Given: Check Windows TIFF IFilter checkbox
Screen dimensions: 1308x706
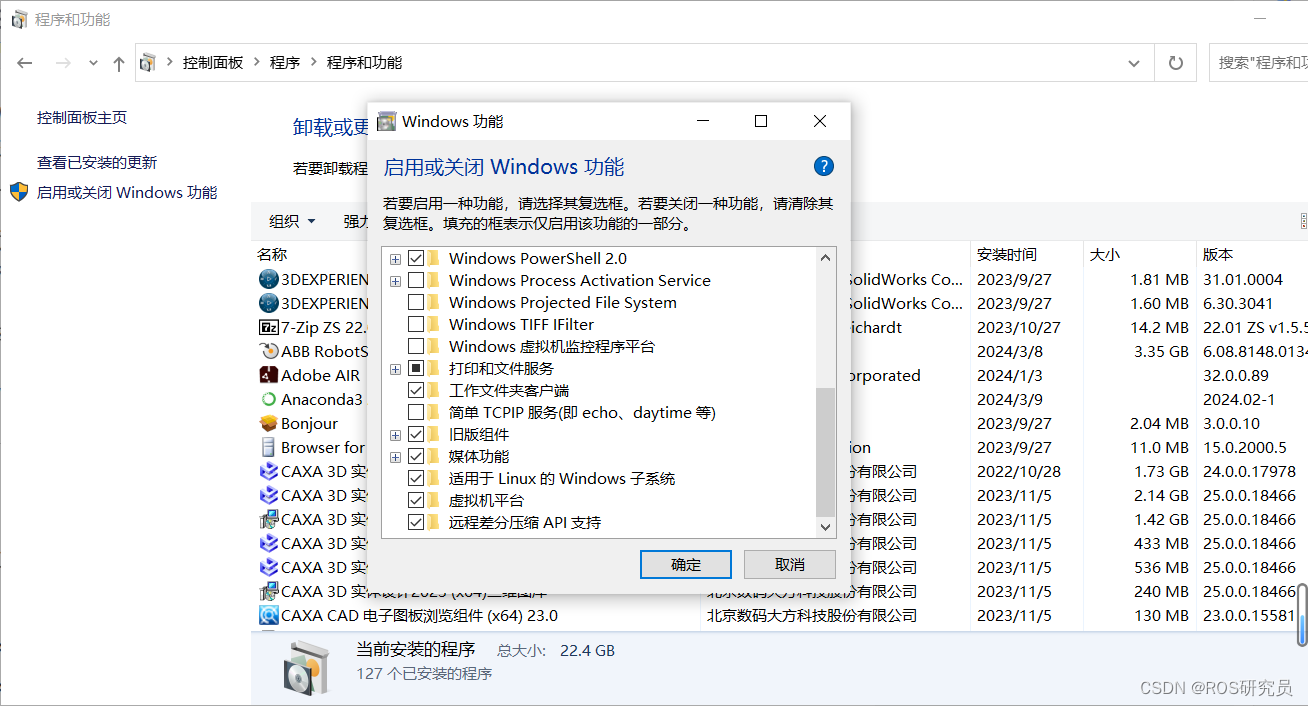Looking at the screenshot, I should pyautogui.click(x=416, y=324).
